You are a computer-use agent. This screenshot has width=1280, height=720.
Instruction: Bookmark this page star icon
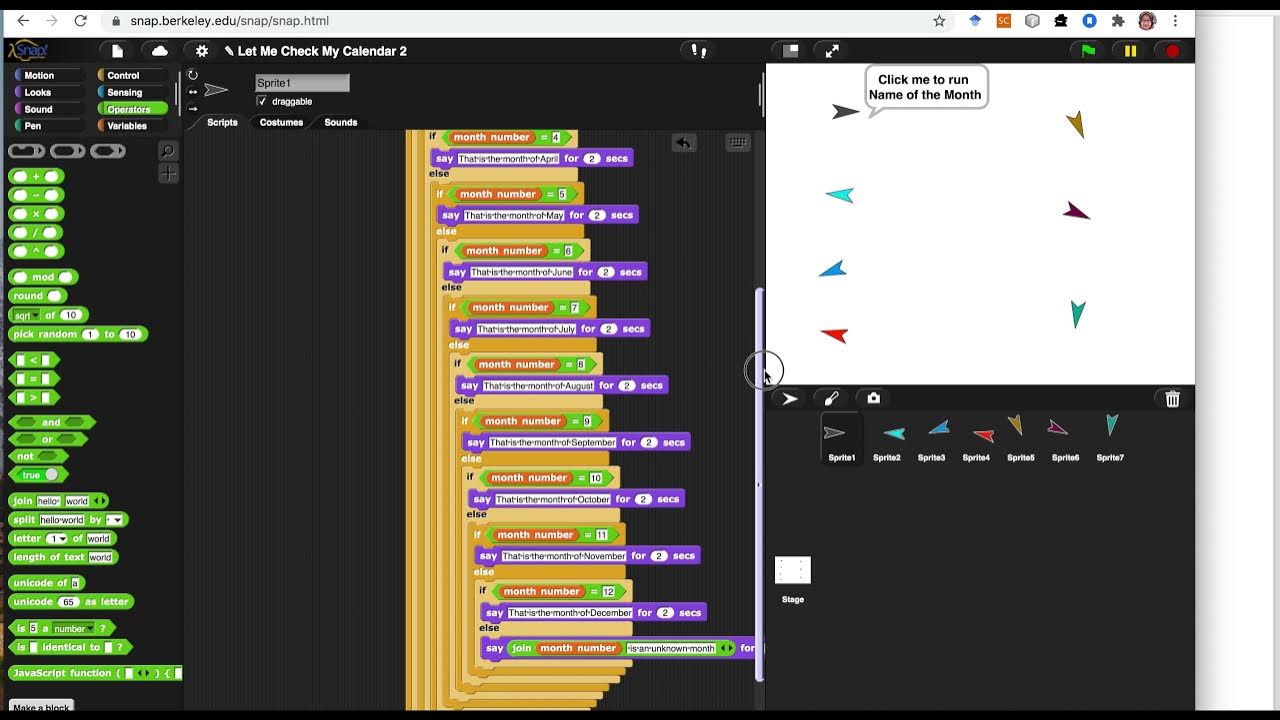[x=939, y=21]
